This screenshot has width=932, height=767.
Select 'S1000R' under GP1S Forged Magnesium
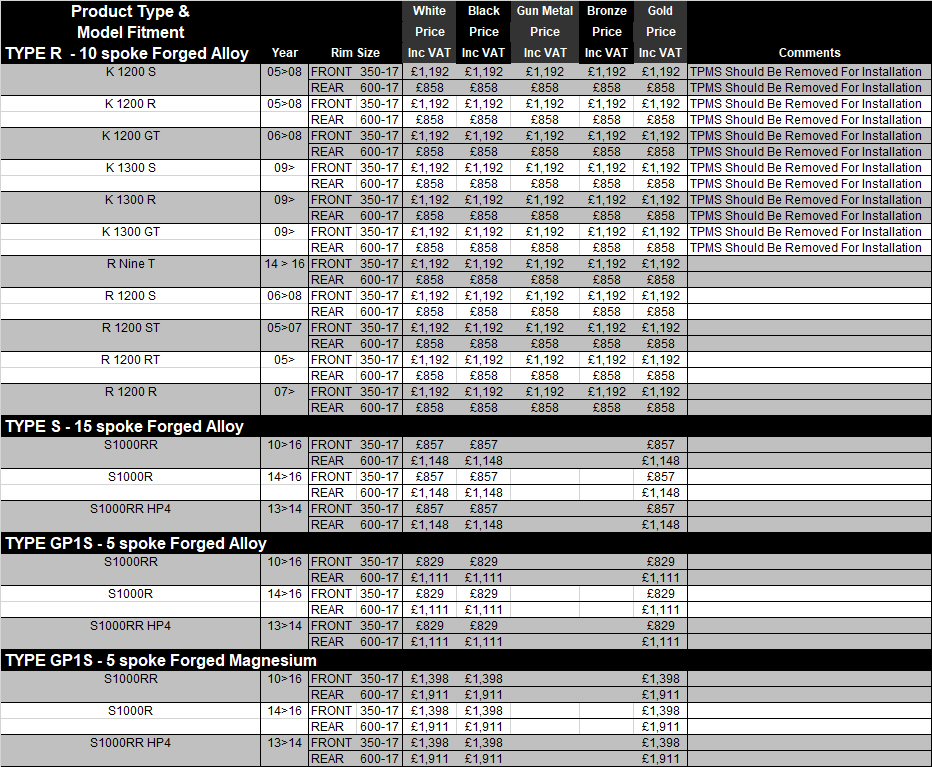[x=130, y=712]
